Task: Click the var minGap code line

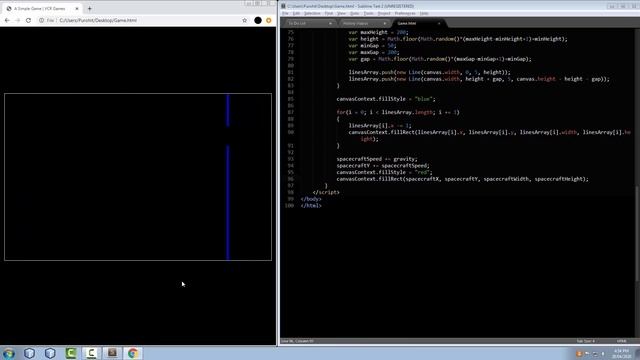Action: coord(372,46)
